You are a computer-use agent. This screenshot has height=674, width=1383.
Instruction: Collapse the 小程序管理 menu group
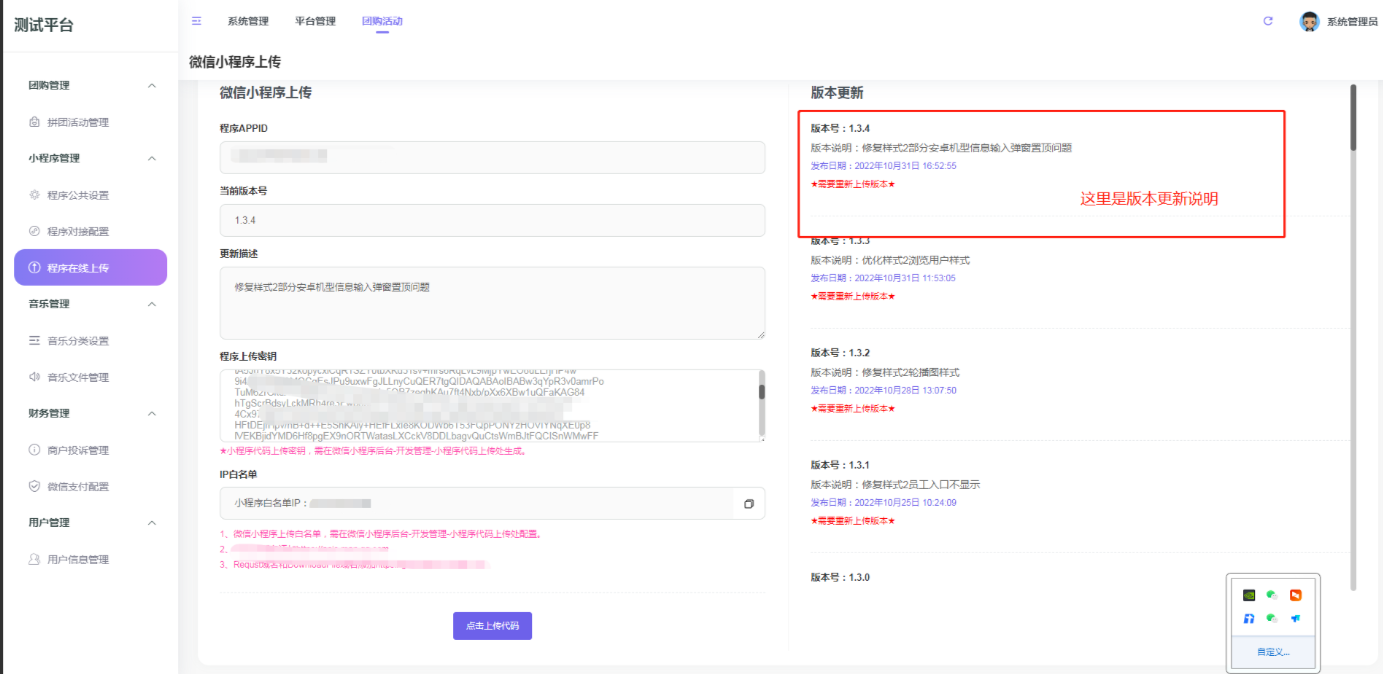[x=152, y=158]
